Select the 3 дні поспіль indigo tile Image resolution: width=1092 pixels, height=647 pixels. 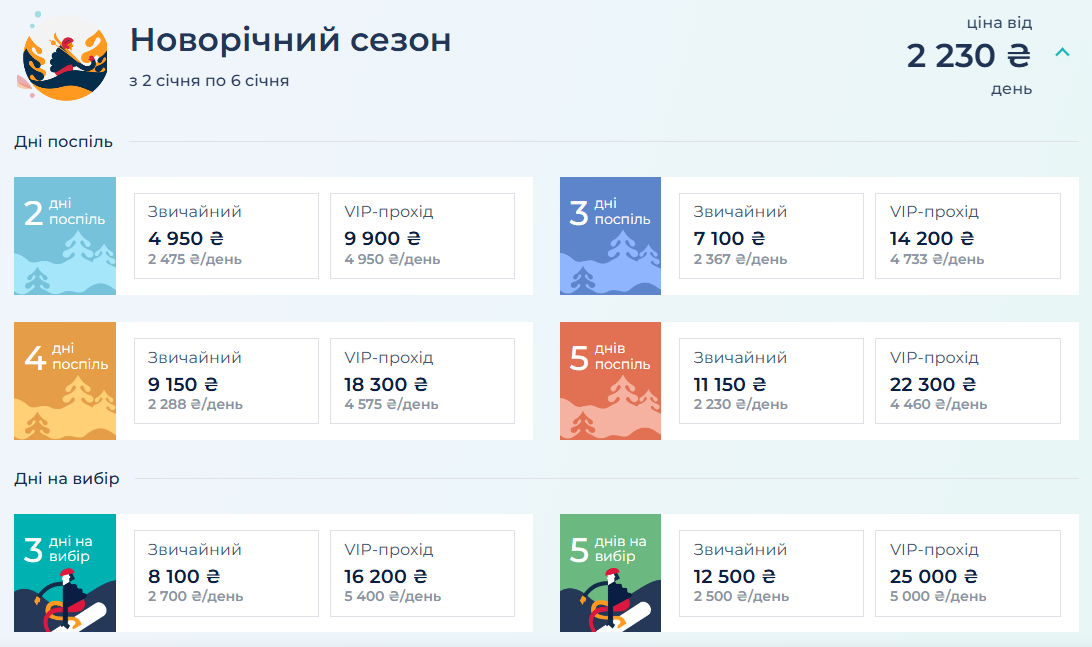pyautogui.click(x=610, y=236)
